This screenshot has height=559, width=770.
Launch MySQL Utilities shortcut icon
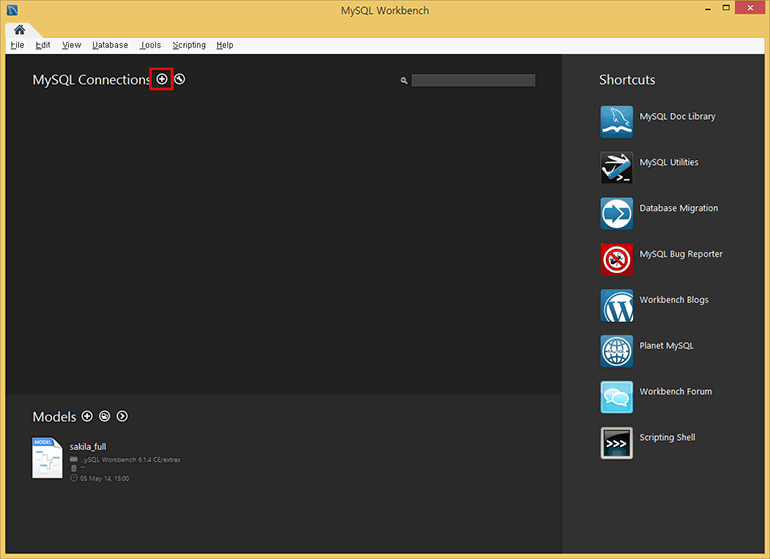616,167
